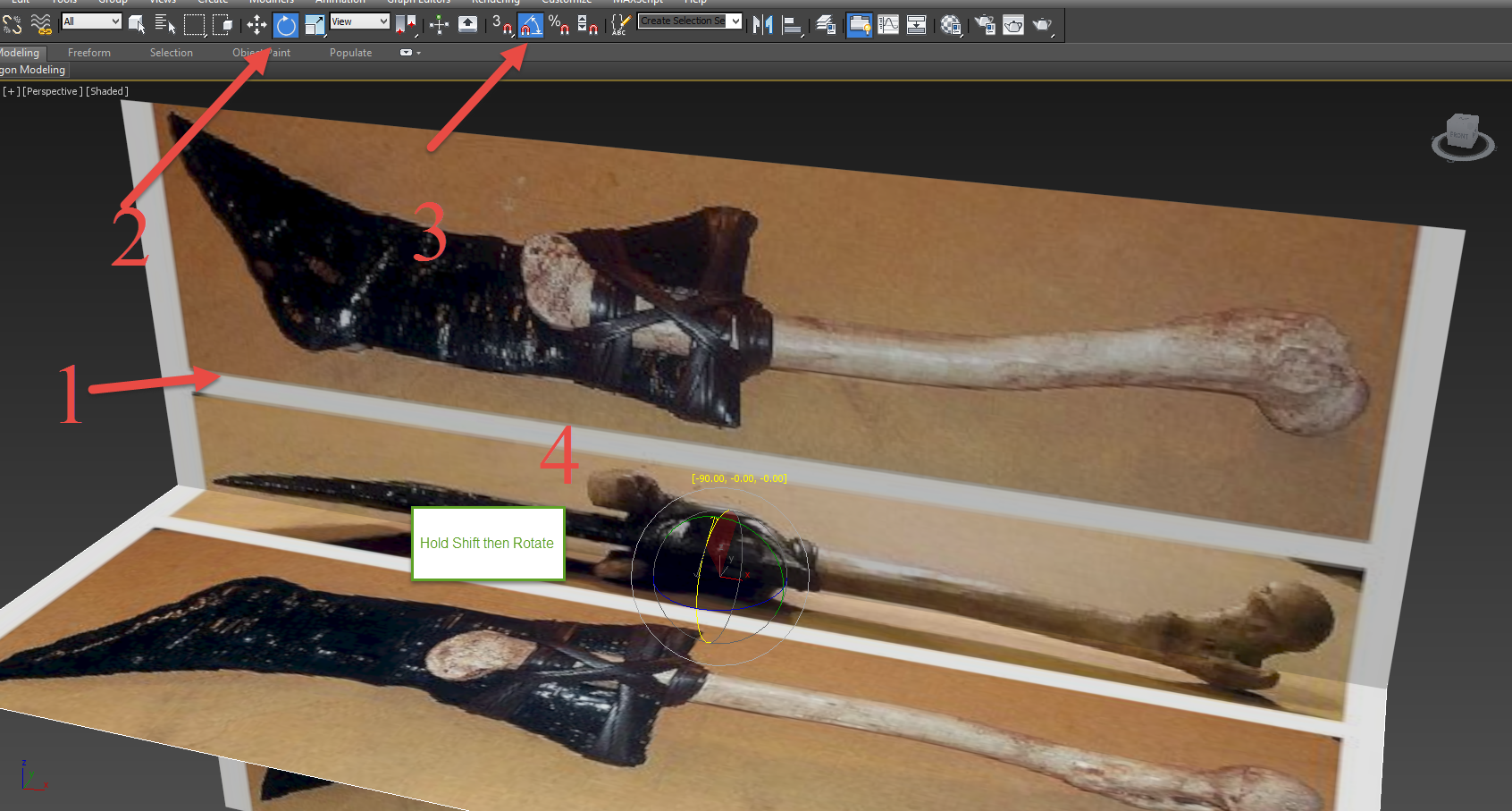Expand the Polygon Modeling panel
This screenshot has width=1512, height=811.
(33, 70)
